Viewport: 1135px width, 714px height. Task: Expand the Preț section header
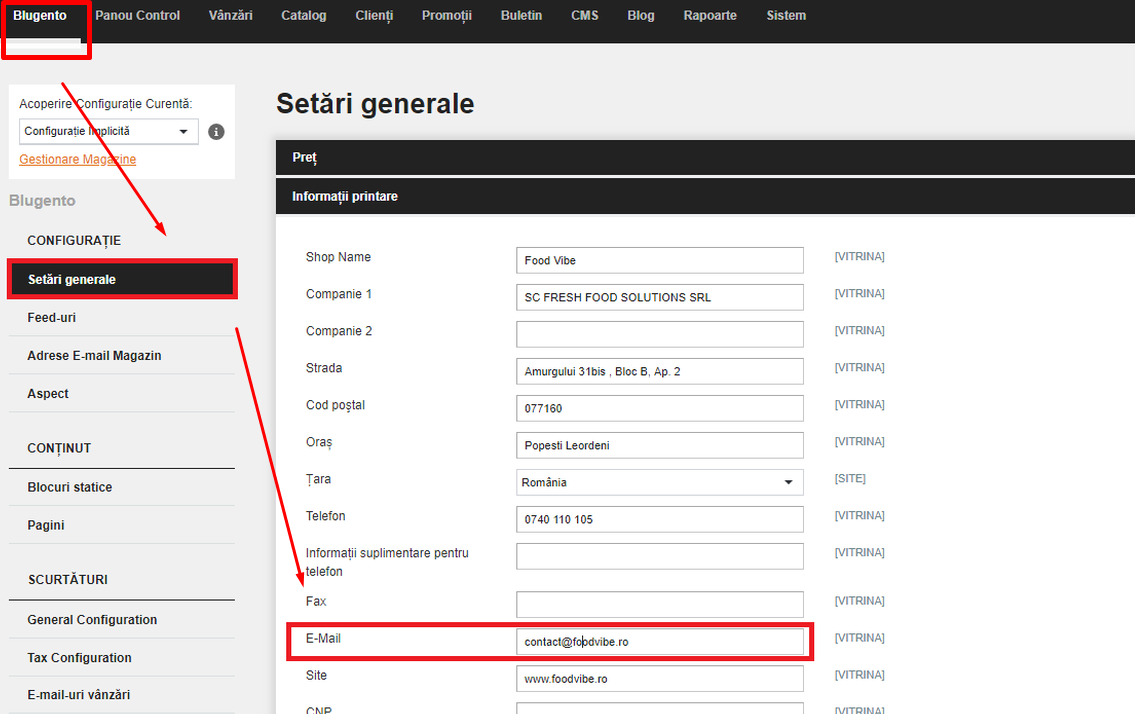coord(705,157)
